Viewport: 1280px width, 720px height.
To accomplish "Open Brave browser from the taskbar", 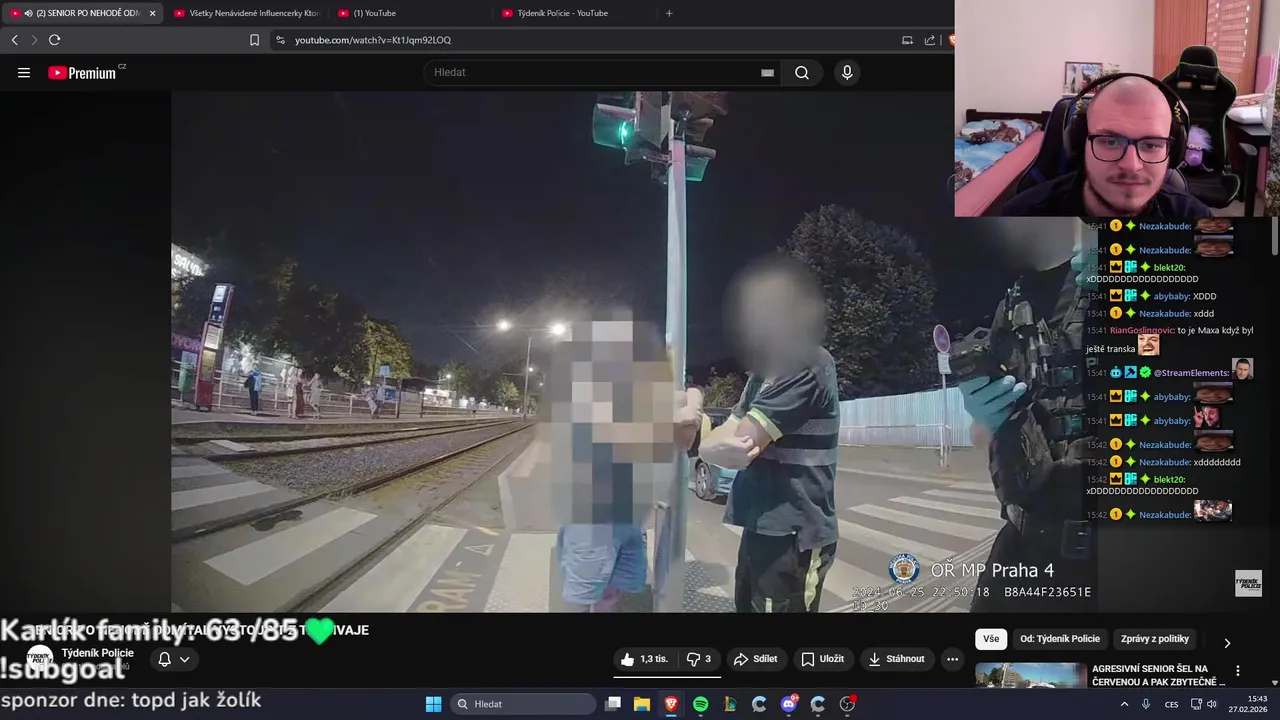I will (x=671, y=704).
